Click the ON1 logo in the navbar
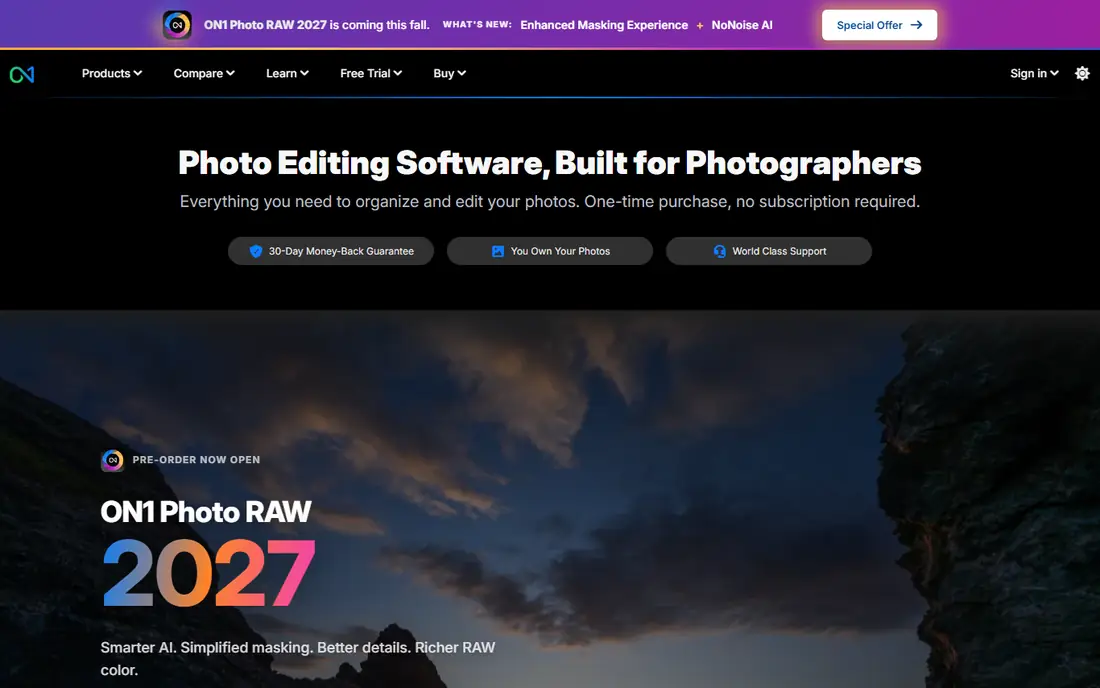1100x688 pixels. [x=22, y=74]
